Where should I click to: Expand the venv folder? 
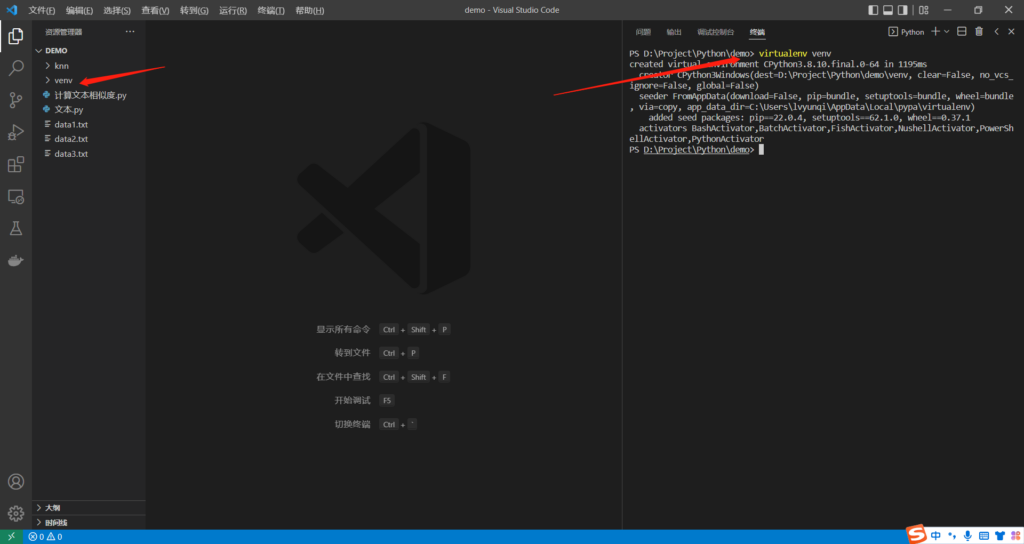pos(89,80)
